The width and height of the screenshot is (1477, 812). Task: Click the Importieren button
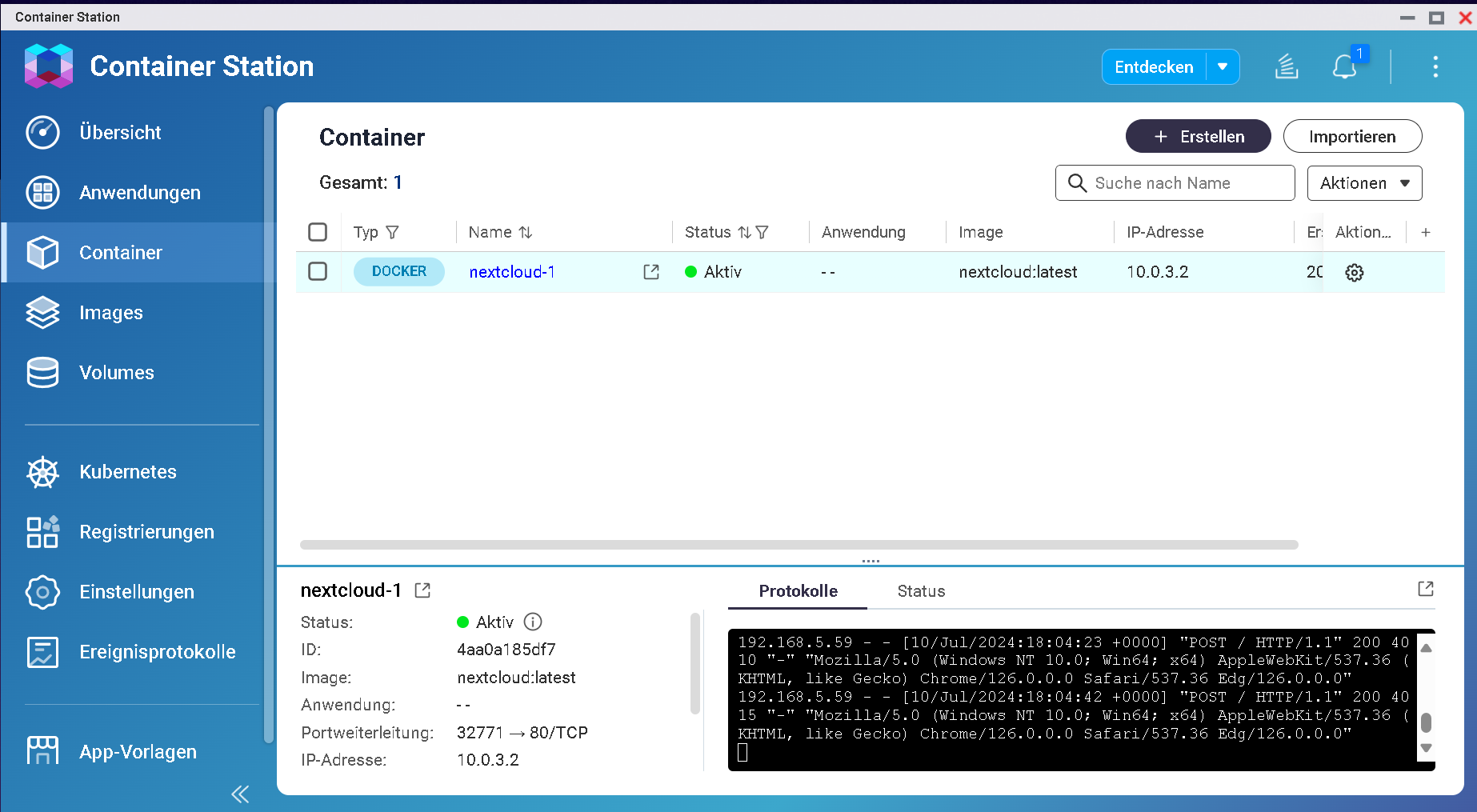1352,137
